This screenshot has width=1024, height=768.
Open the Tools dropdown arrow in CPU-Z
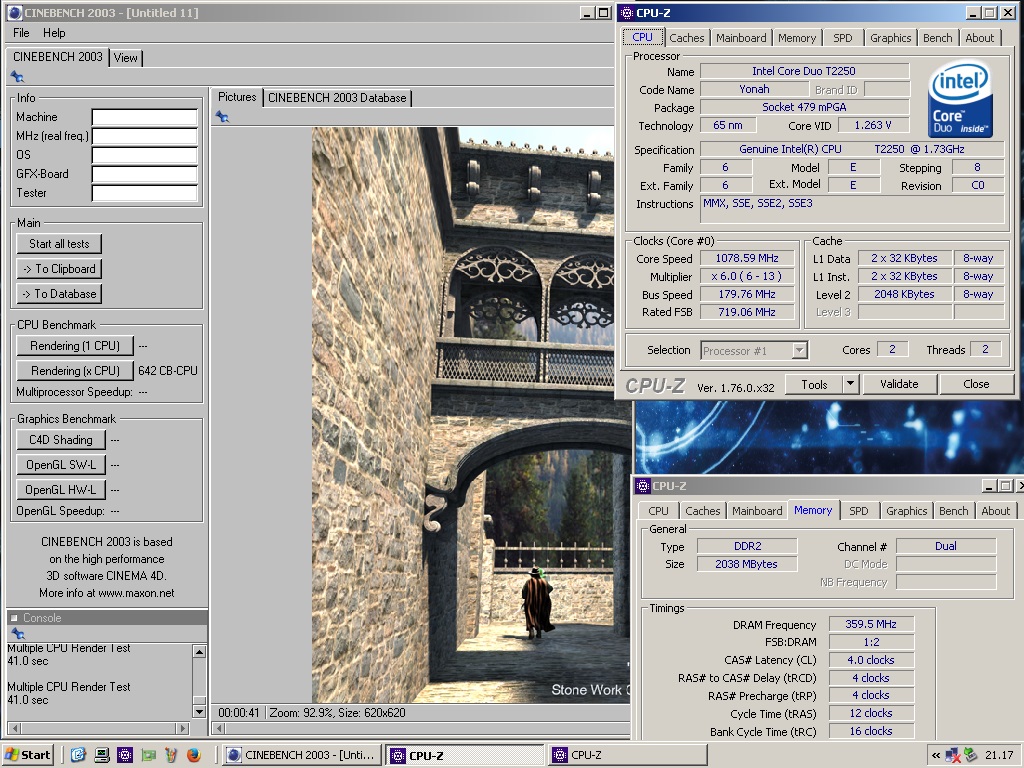[850, 384]
